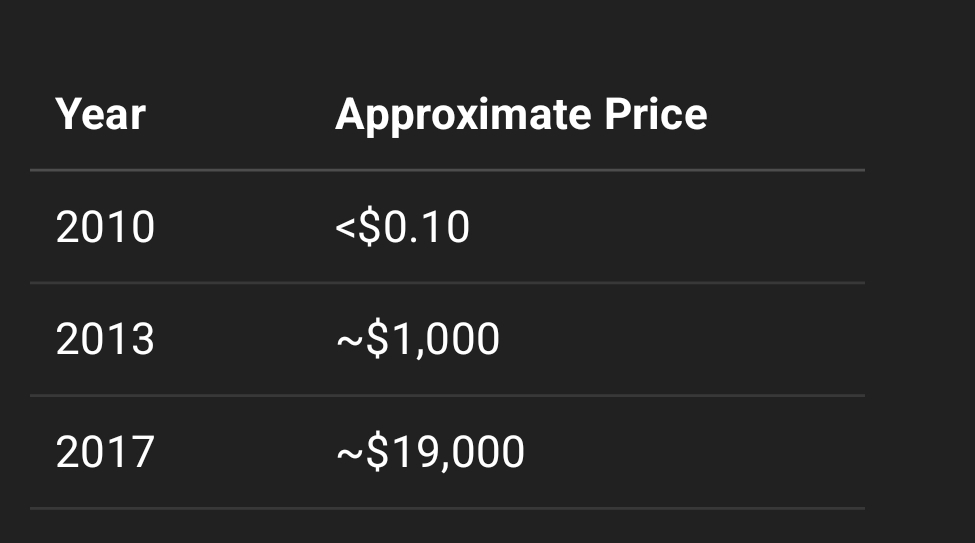
Task: Select the 2010 year cell
Action: (x=105, y=228)
